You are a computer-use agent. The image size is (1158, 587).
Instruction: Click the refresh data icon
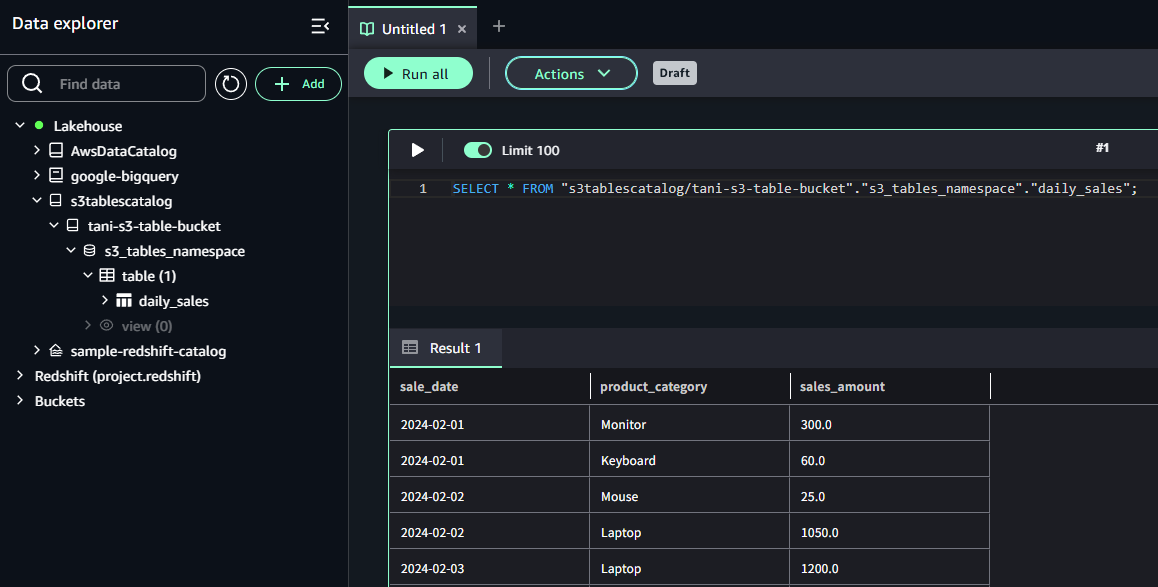point(231,84)
